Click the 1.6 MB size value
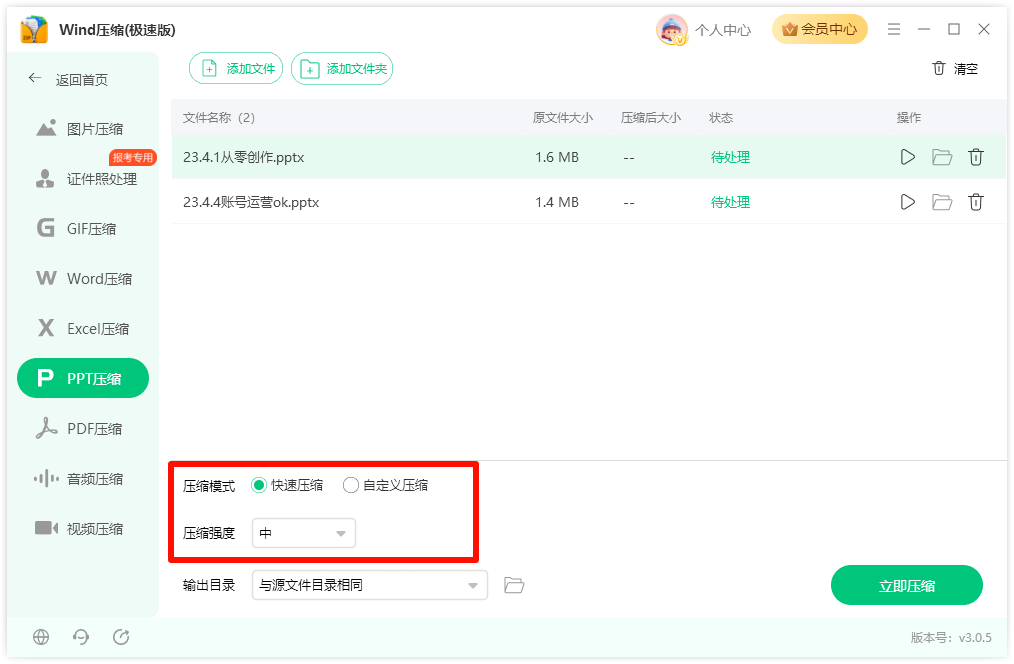Screen dimensions: 1014x664 coord(557,157)
